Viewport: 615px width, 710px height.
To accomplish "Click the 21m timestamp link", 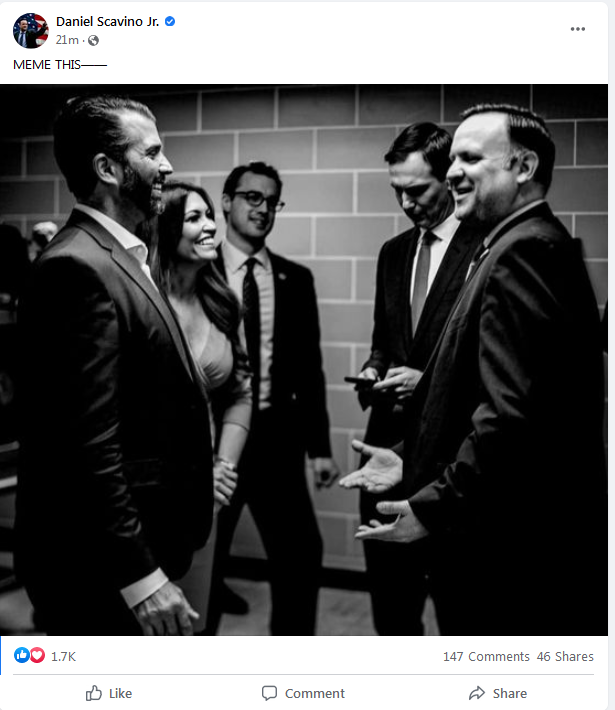I will (x=67, y=40).
